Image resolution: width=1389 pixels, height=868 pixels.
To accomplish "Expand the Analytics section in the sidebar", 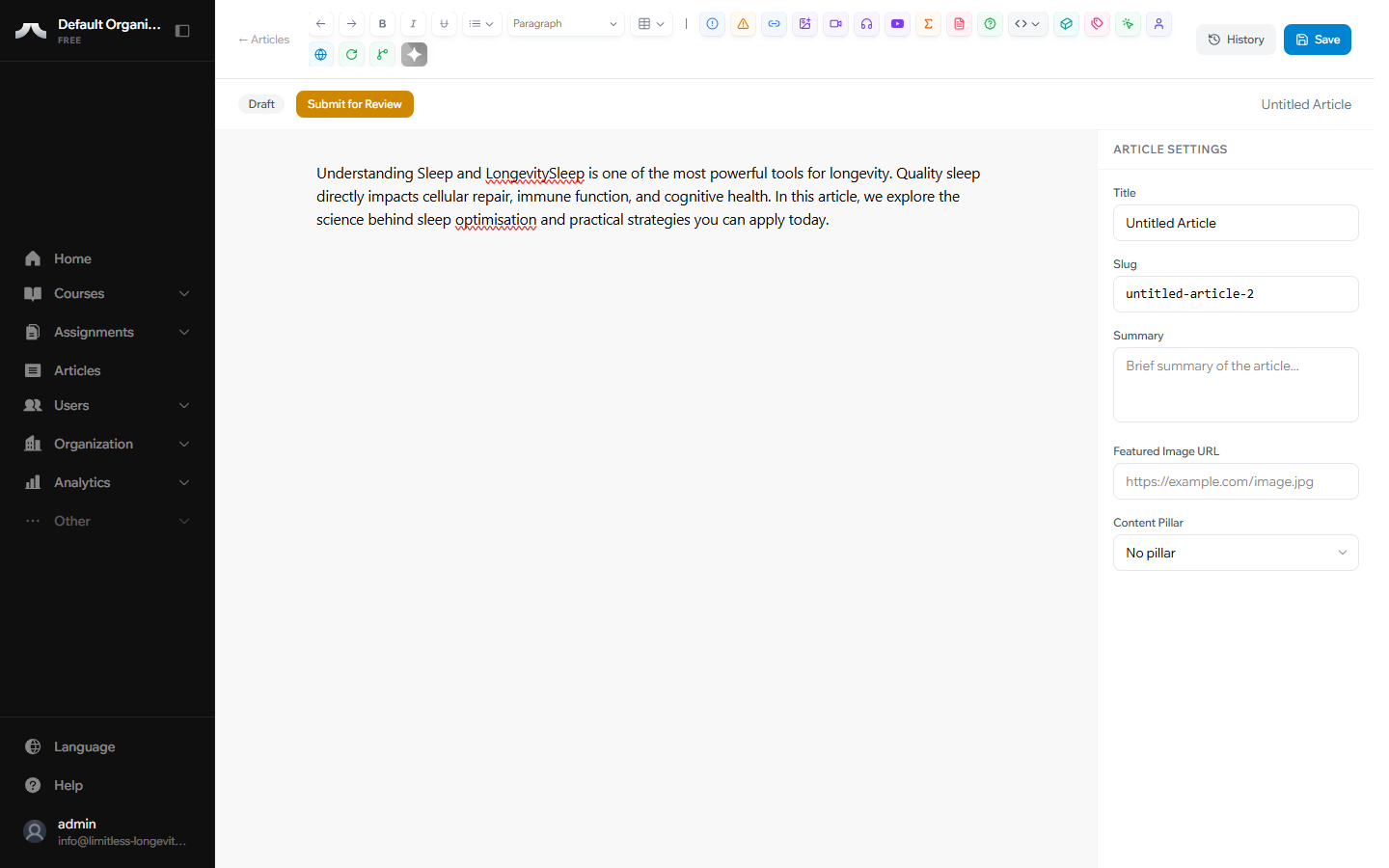I will coord(106,482).
